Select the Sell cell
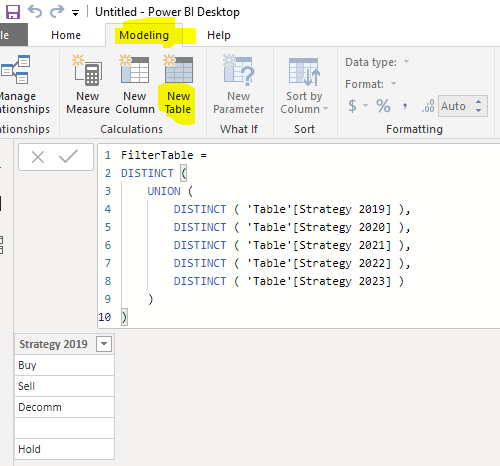Viewport: 500px width, 466px height. click(64, 386)
